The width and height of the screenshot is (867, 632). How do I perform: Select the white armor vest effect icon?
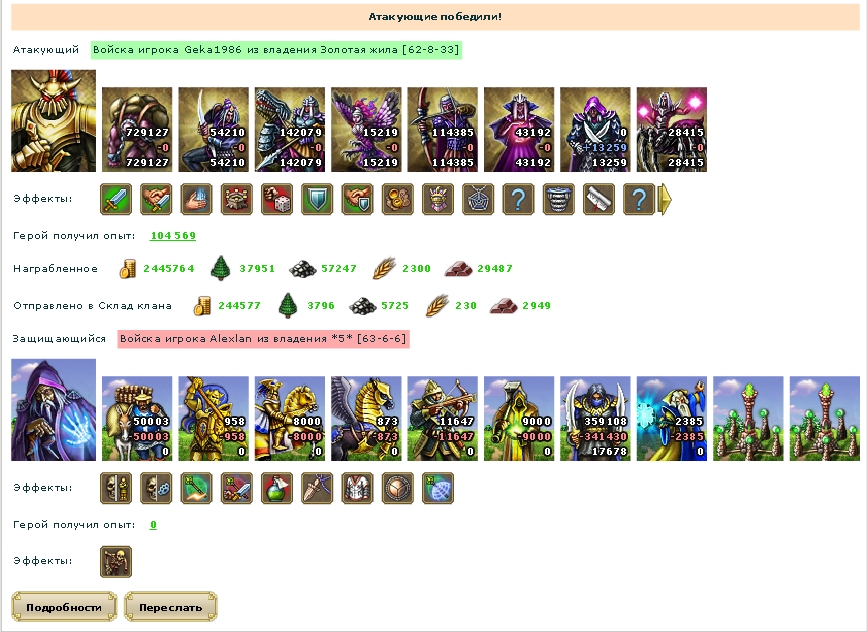click(358, 488)
